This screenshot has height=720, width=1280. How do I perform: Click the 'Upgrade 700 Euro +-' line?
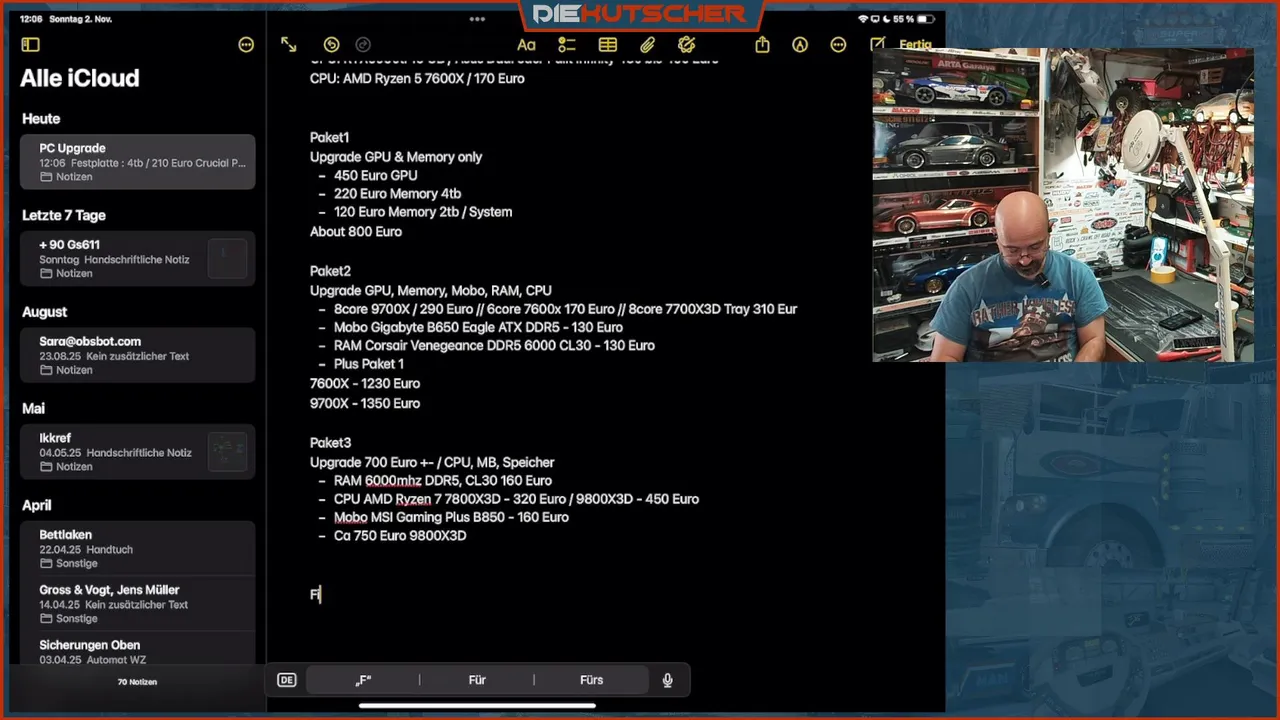432,463
